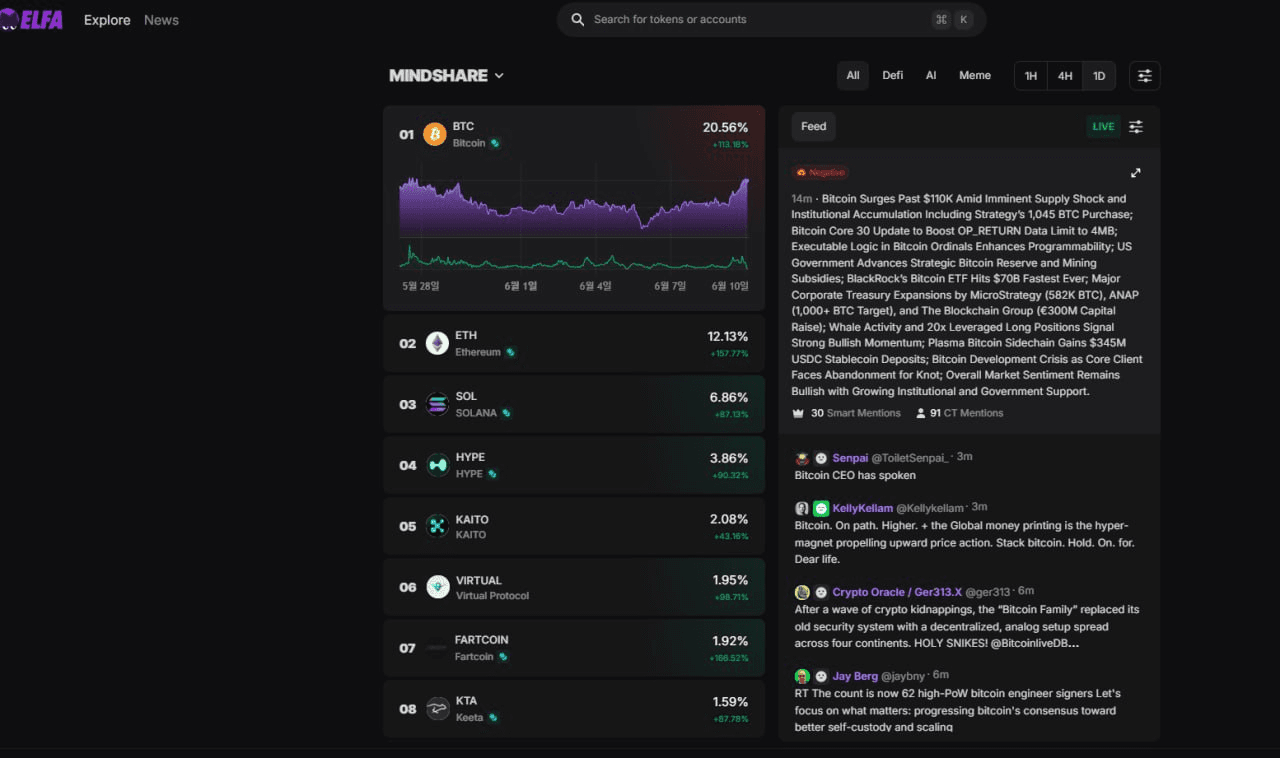Click the badge icon beside Keeta name
The image size is (1280, 758).
(x=493, y=717)
